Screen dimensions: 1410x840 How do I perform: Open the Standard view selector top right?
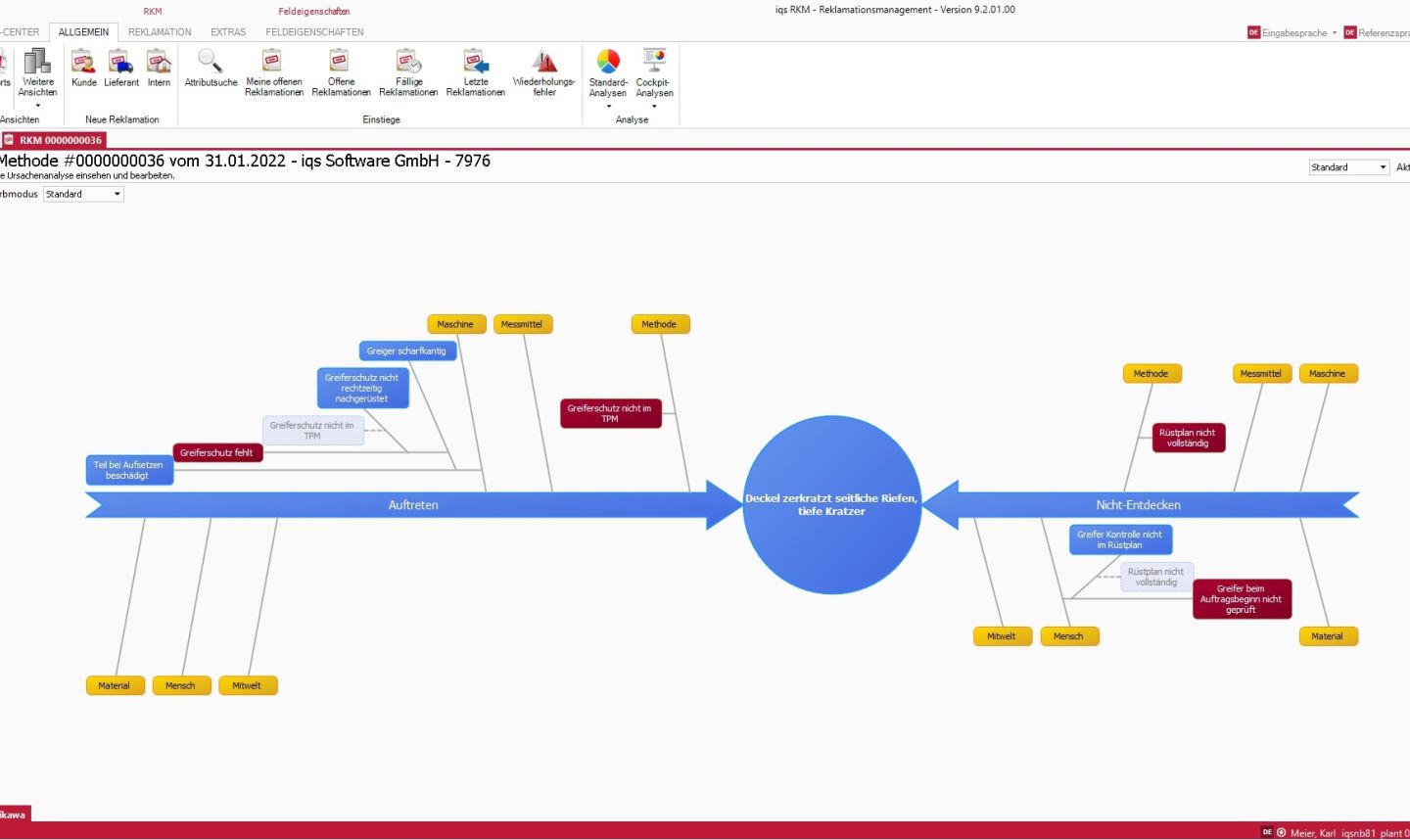(1349, 166)
